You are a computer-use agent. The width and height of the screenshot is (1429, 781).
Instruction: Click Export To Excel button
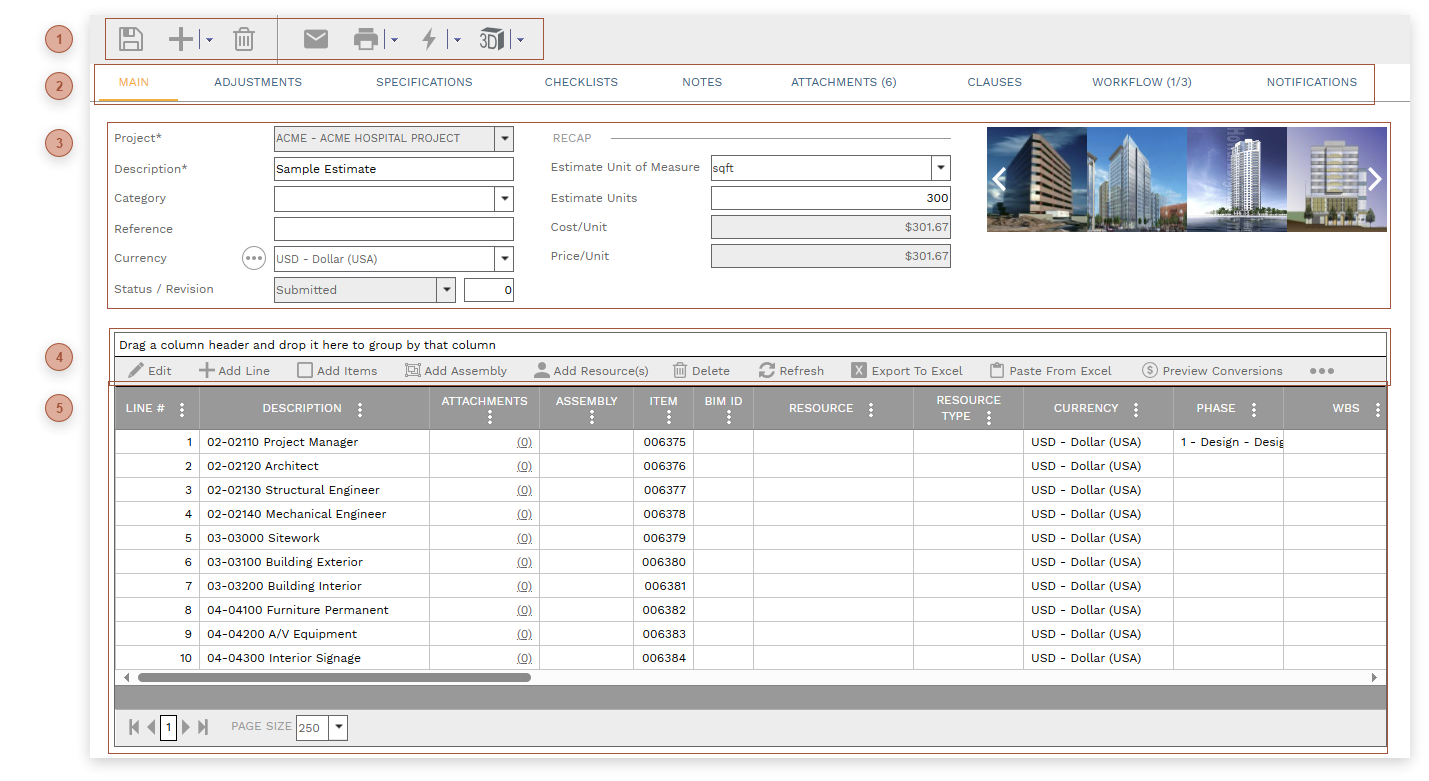(907, 371)
